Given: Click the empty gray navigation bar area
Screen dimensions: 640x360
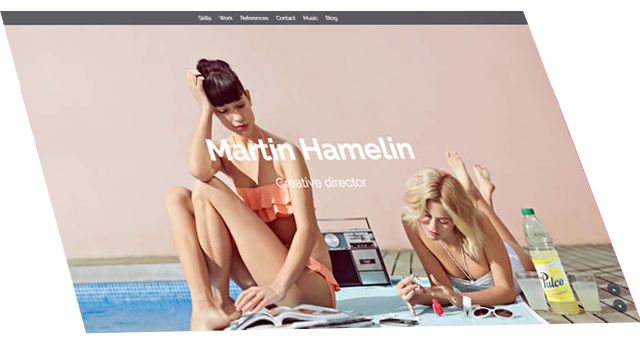Looking at the screenshot, I should pyautogui.click(x=429, y=18).
